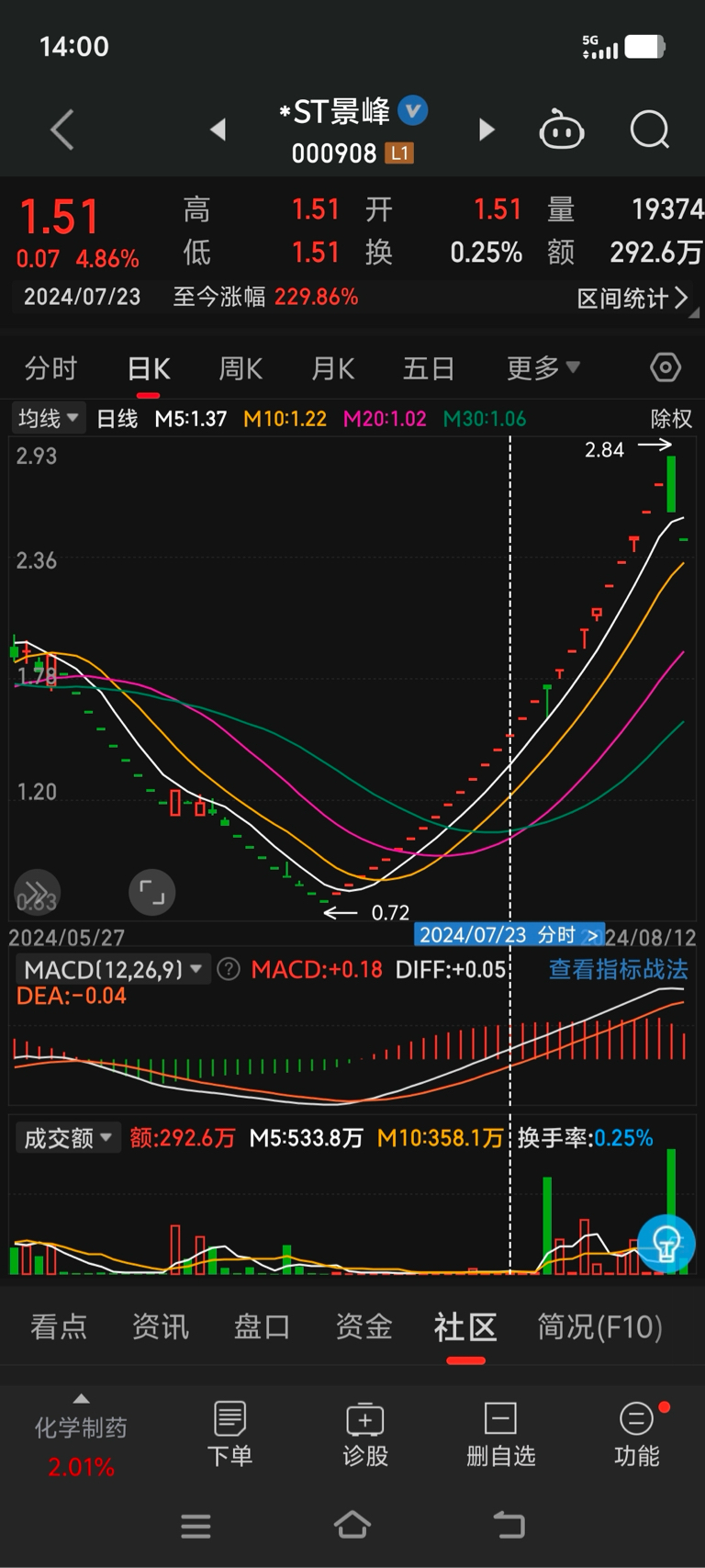Open the search magnifier icon
This screenshot has width=705, height=1568.
[x=650, y=130]
